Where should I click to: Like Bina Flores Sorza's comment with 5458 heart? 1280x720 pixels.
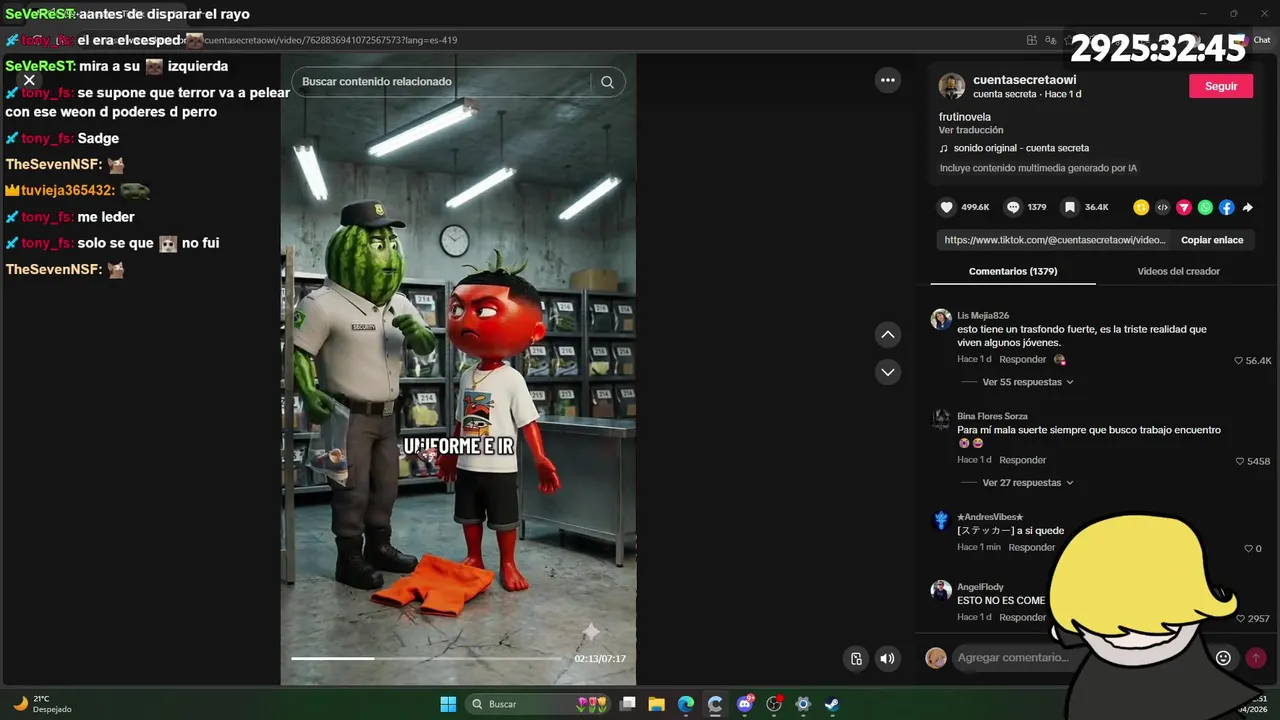pyautogui.click(x=1240, y=462)
